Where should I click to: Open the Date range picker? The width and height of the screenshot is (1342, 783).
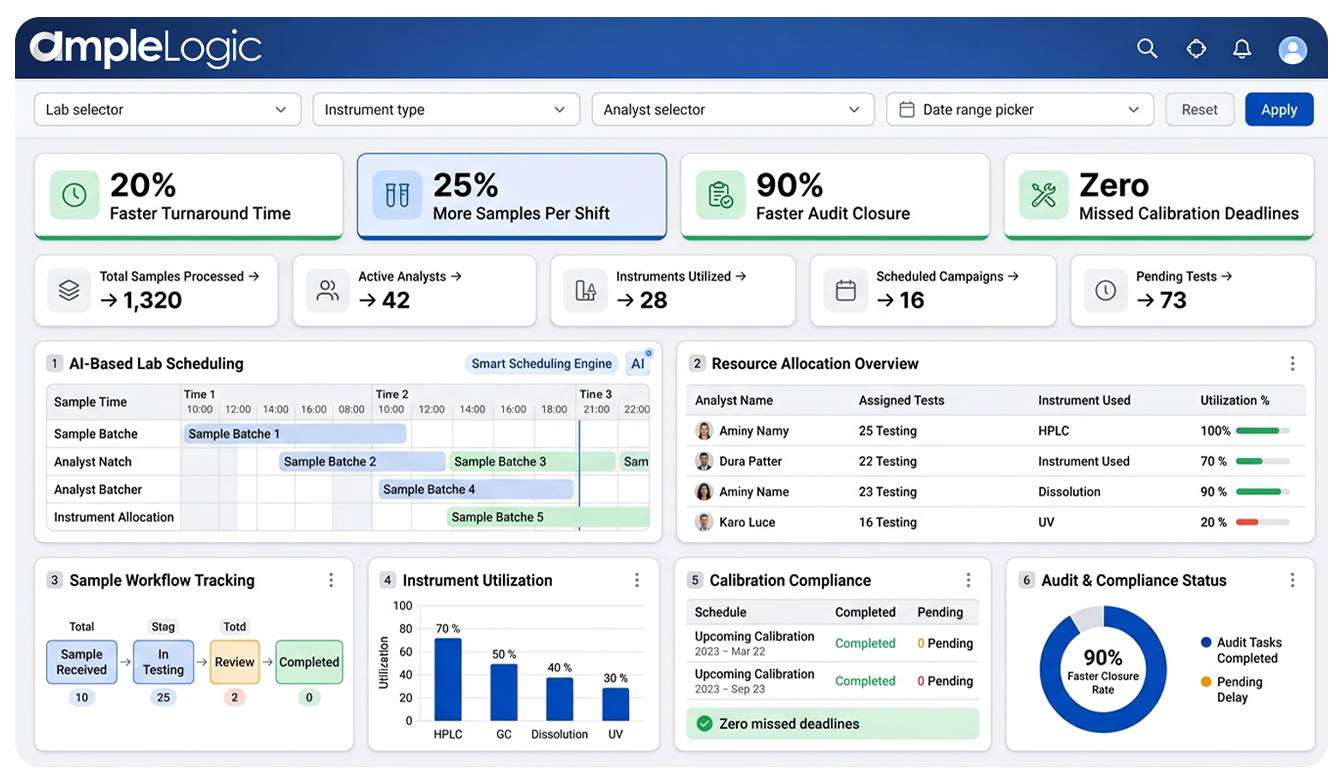tap(1019, 110)
